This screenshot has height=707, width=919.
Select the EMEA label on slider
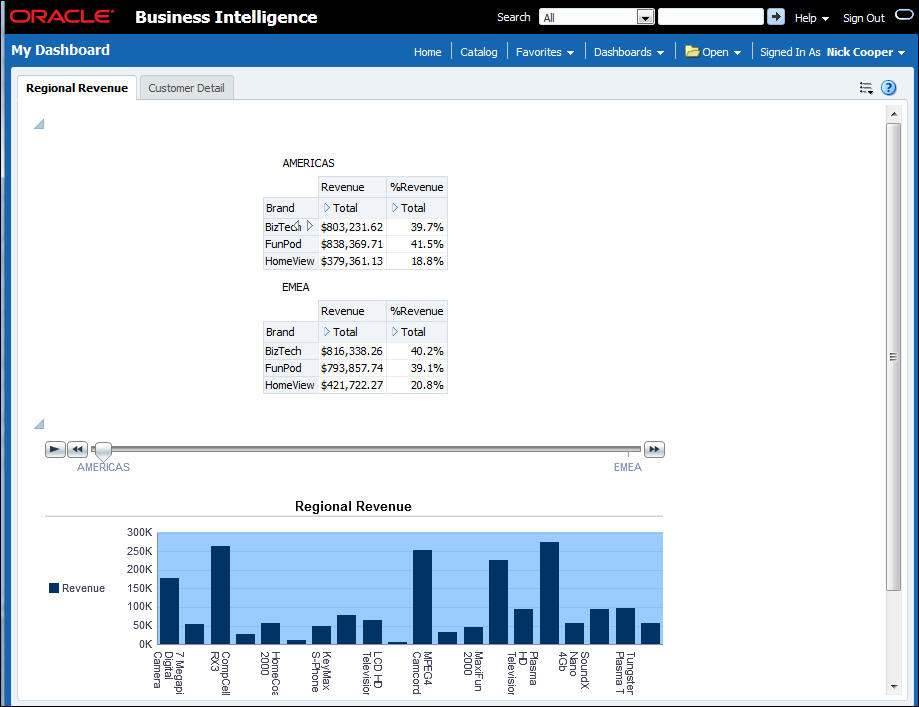pyautogui.click(x=627, y=467)
